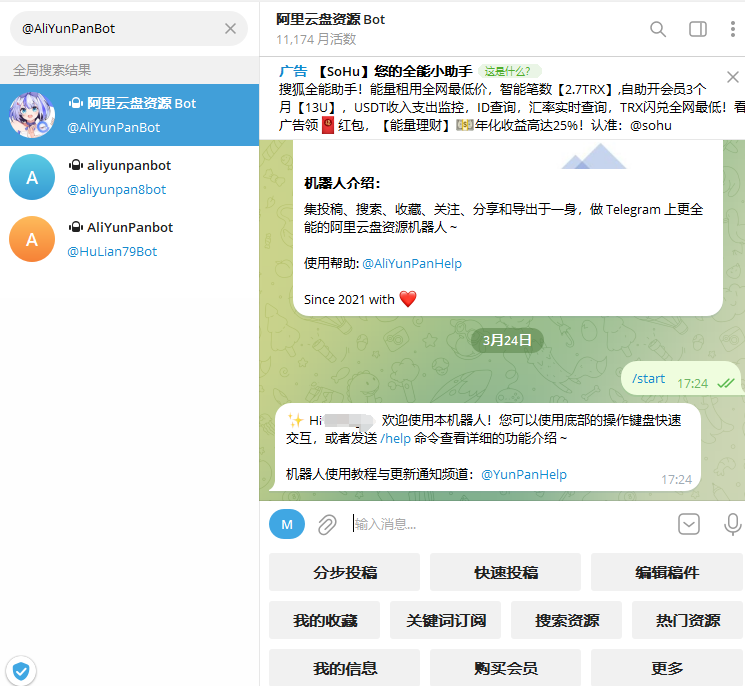The image size is (745, 686).
Task: Click the blue verified shield icon
Action: click(20, 670)
